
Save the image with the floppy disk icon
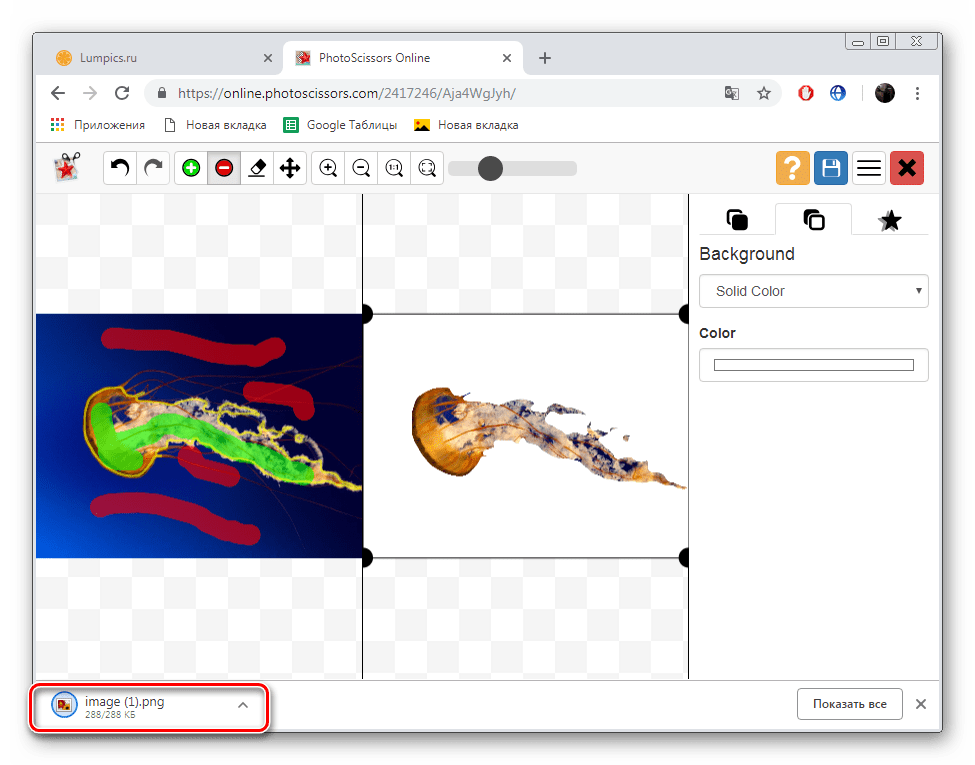pyautogui.click(x=830, y=168)
